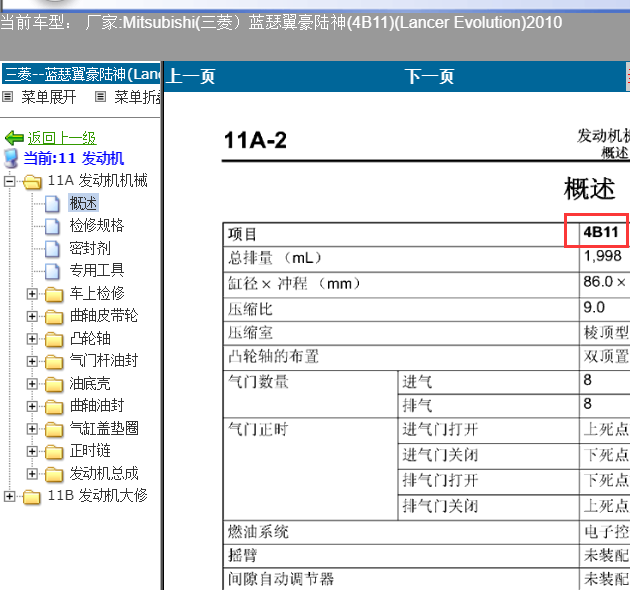This screenshot has width=630, height=590.
Task: Click the 凸轮轴的布置 table cell
Action: pyautogui.click(x=401, y=356)
